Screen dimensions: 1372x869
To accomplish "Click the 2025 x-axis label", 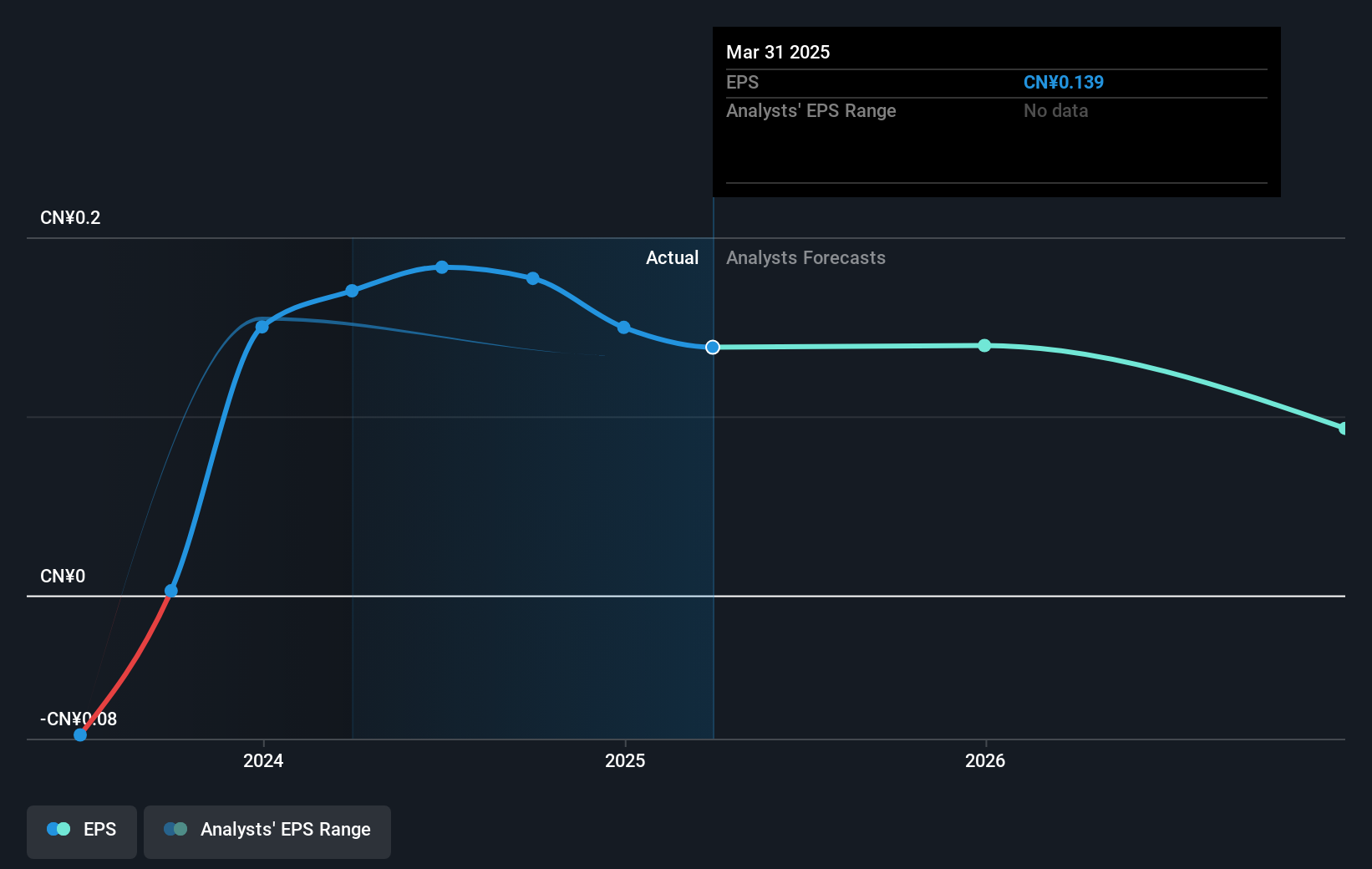I will click(x=625, y=760).
